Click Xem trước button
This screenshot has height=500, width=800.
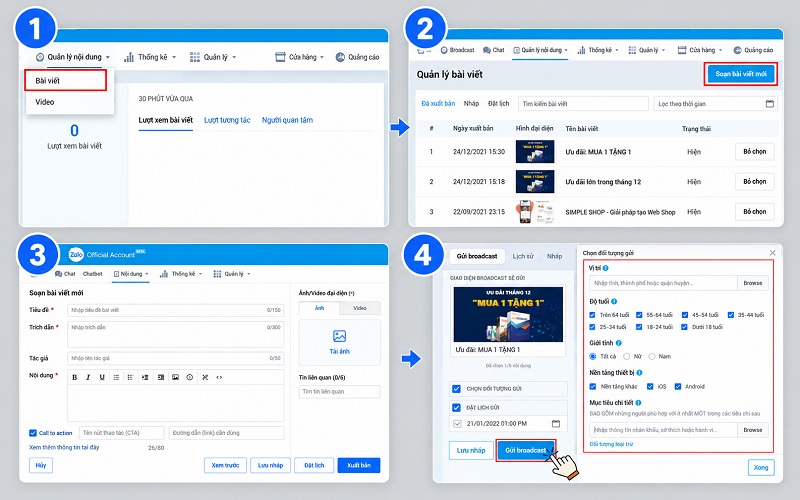pyautogui.click(x=225, y=465)
